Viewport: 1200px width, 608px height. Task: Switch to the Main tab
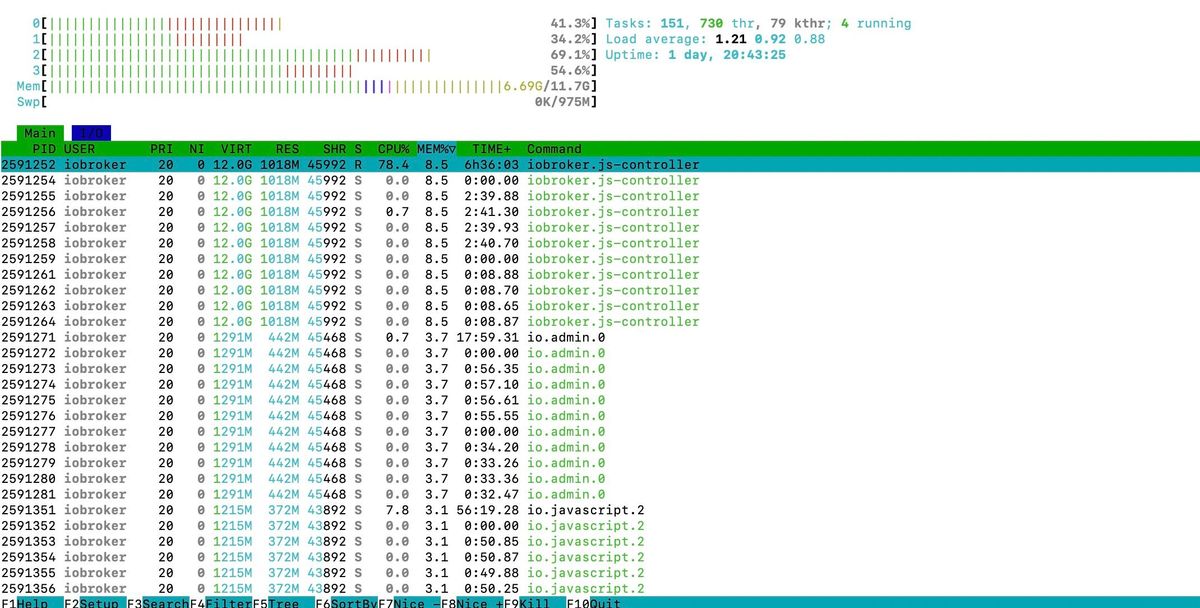point(41,133)
